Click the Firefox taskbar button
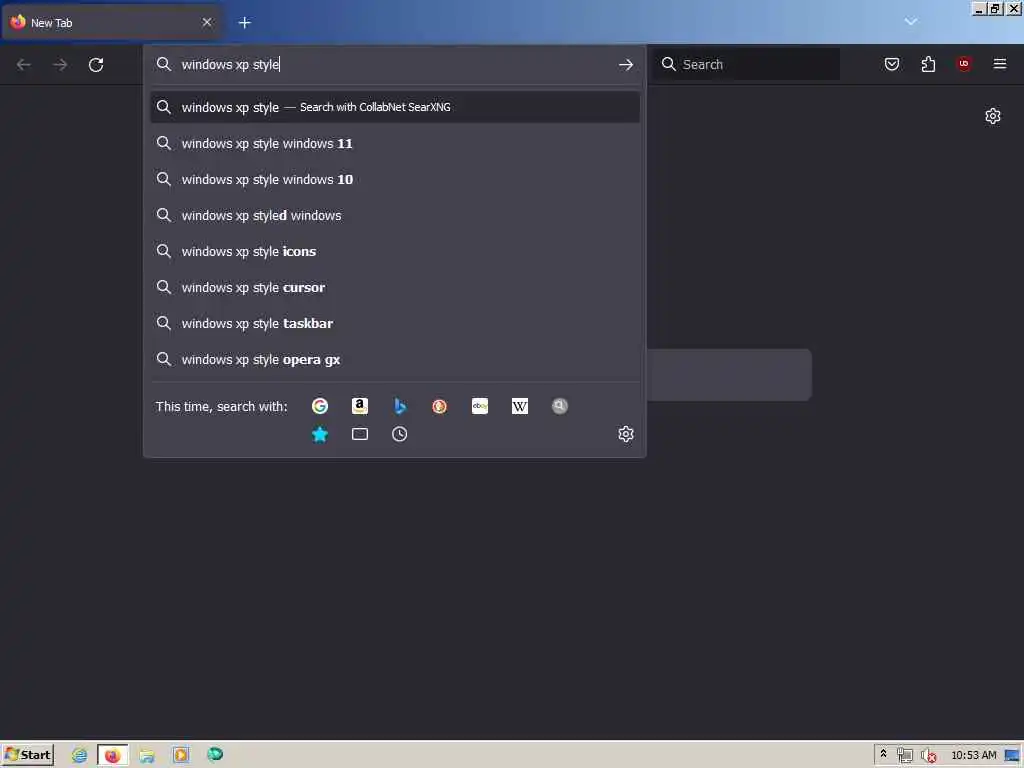Viewport: 1024px width, 768px height. [113, 755]
